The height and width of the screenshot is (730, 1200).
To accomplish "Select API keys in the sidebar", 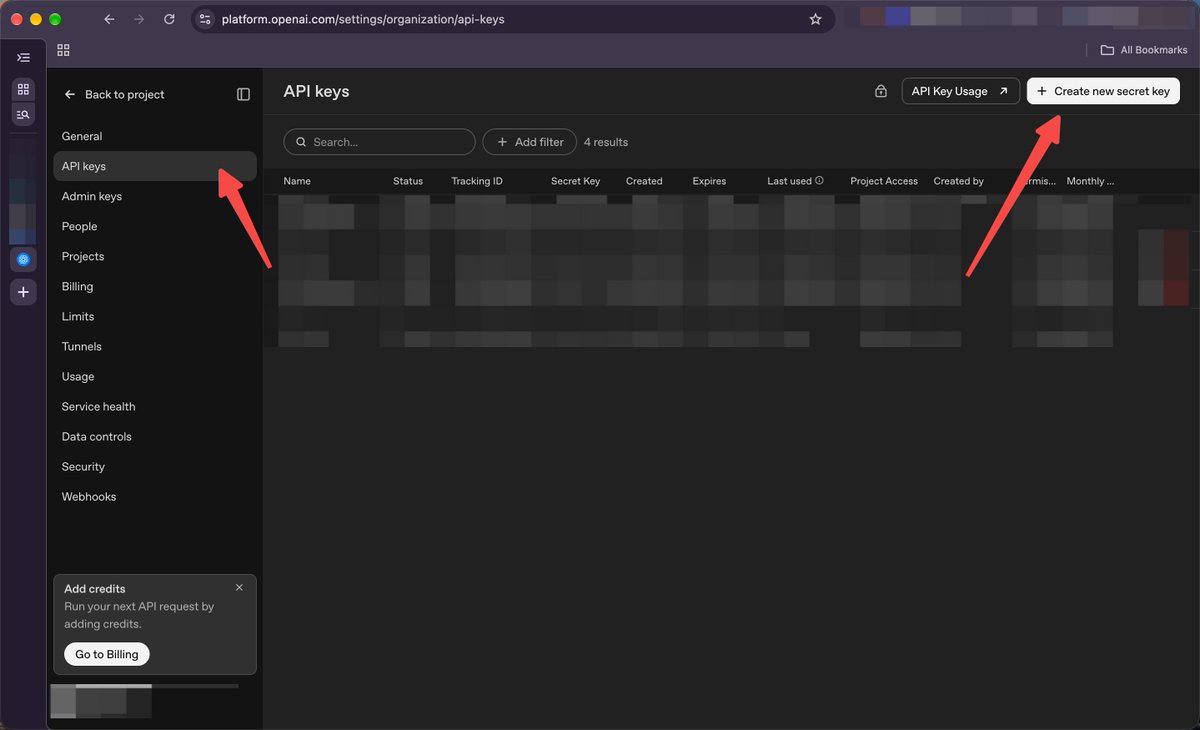I will pos(155,166).
